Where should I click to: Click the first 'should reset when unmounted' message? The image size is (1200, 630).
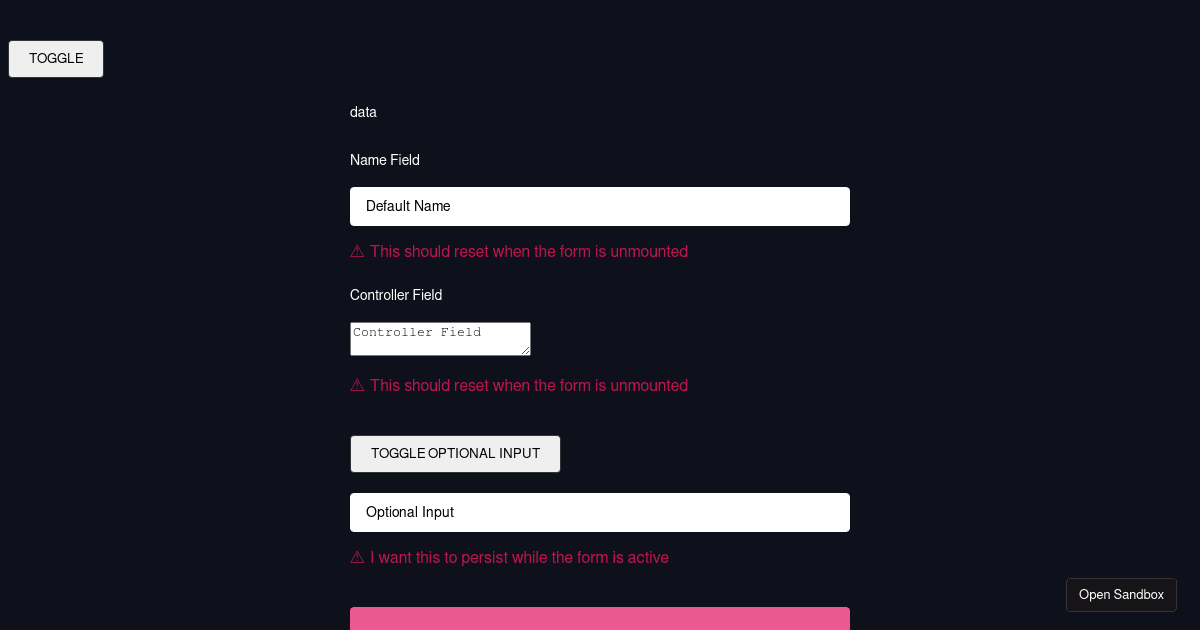(529, 251)
